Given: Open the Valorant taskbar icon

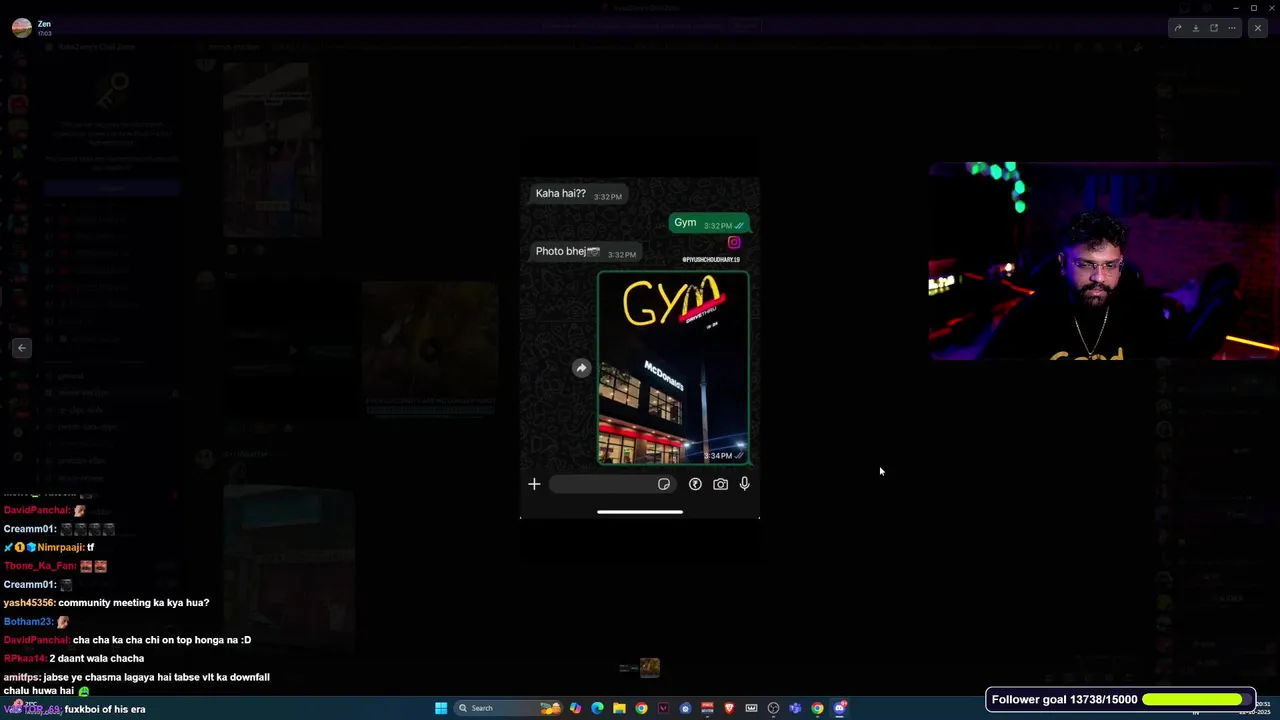Looking at the screenshot, I should 663,708.
